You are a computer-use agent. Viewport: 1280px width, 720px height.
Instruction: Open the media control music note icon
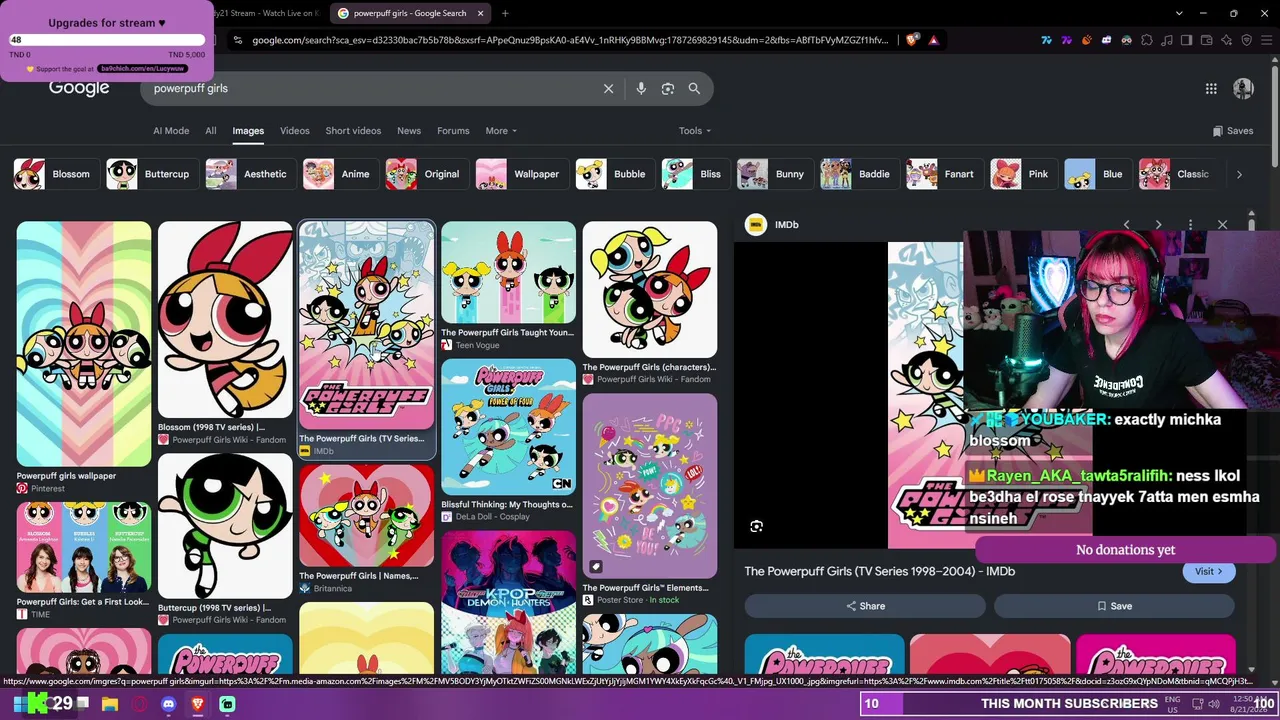[x=1166, y=40]
